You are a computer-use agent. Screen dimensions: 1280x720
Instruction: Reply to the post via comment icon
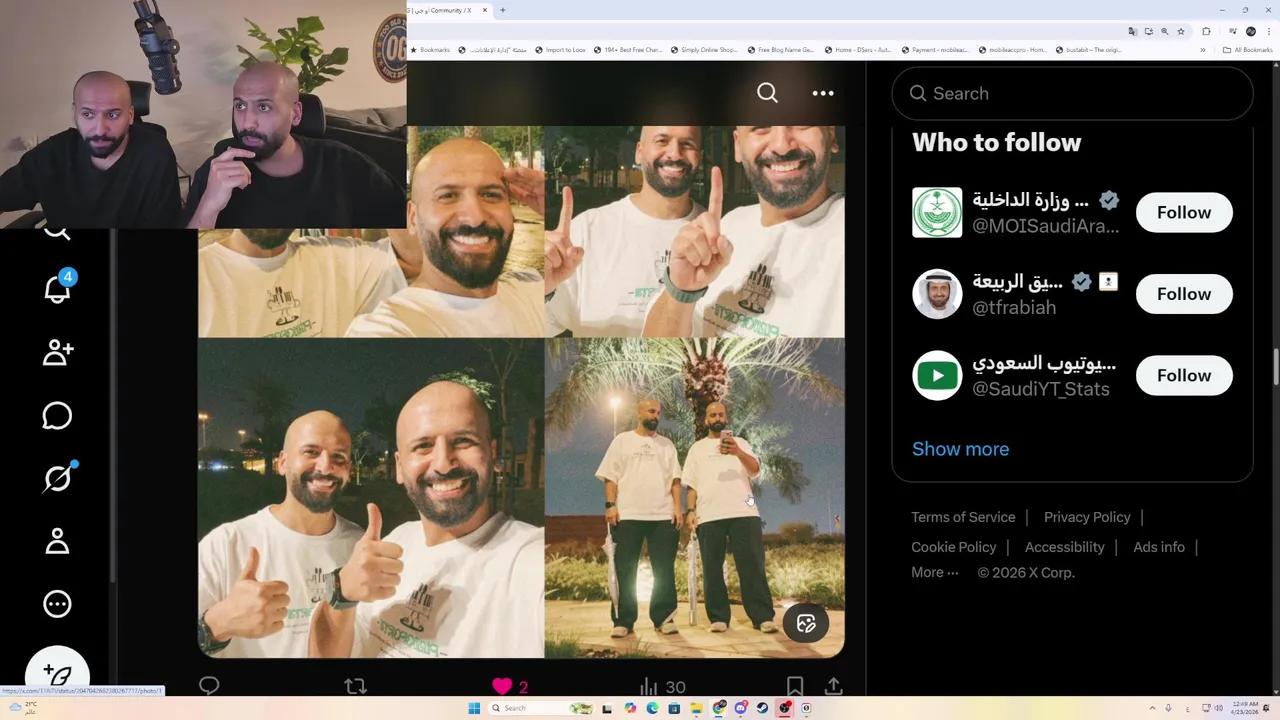click(x=209, y=686)
